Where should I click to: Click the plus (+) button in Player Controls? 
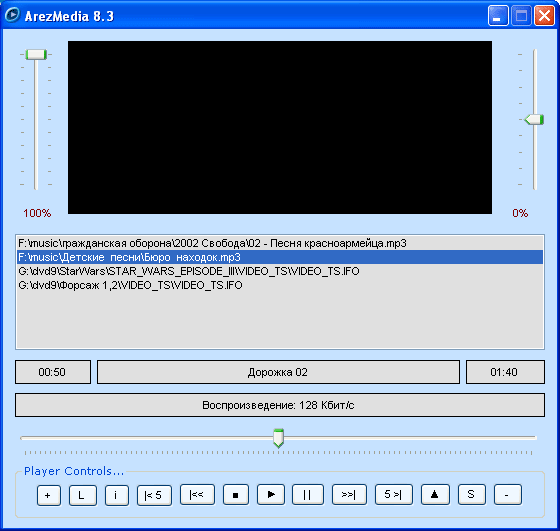click(x=49, y=495)
